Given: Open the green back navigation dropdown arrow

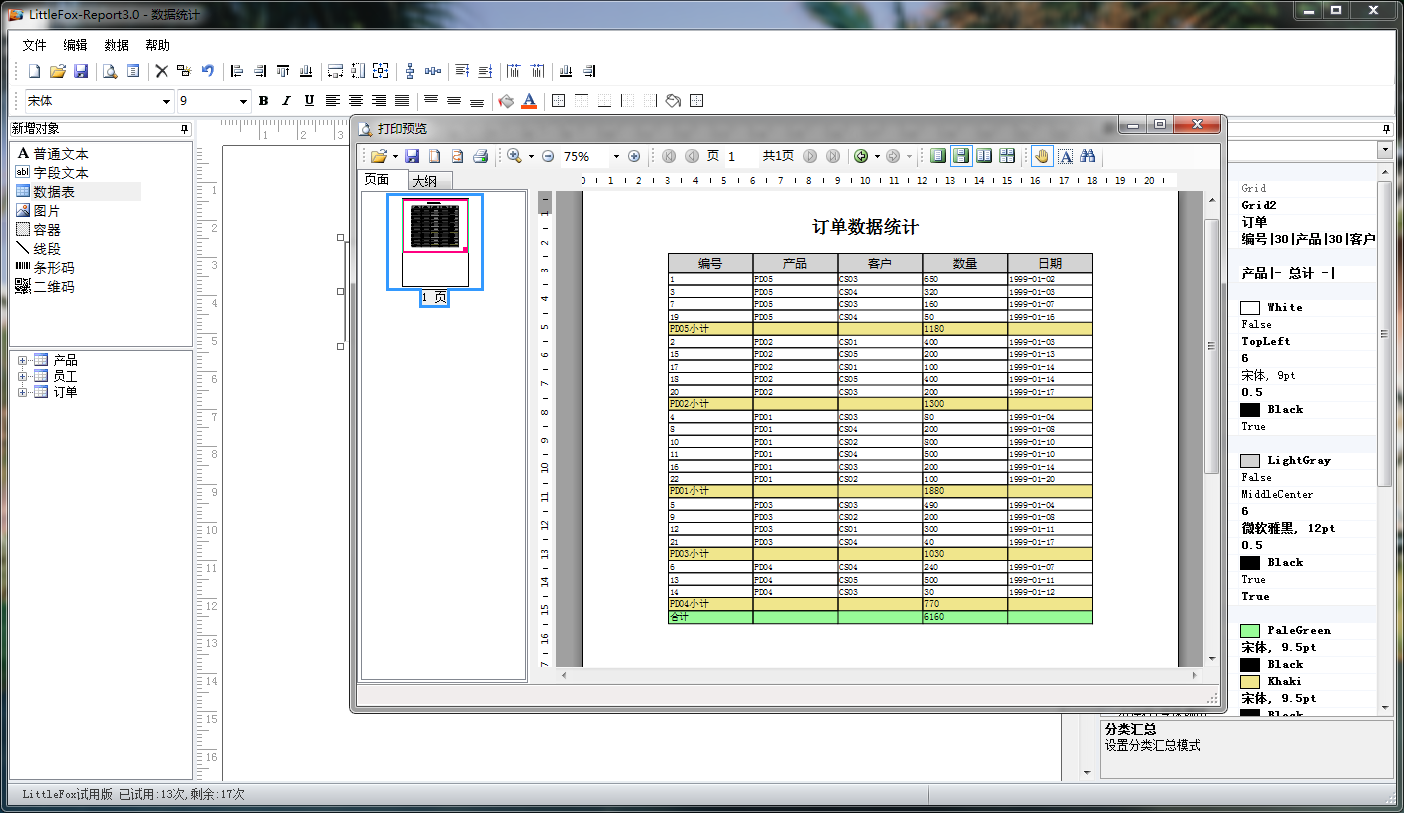Looking at the screenshot, I should pos(877,156).
